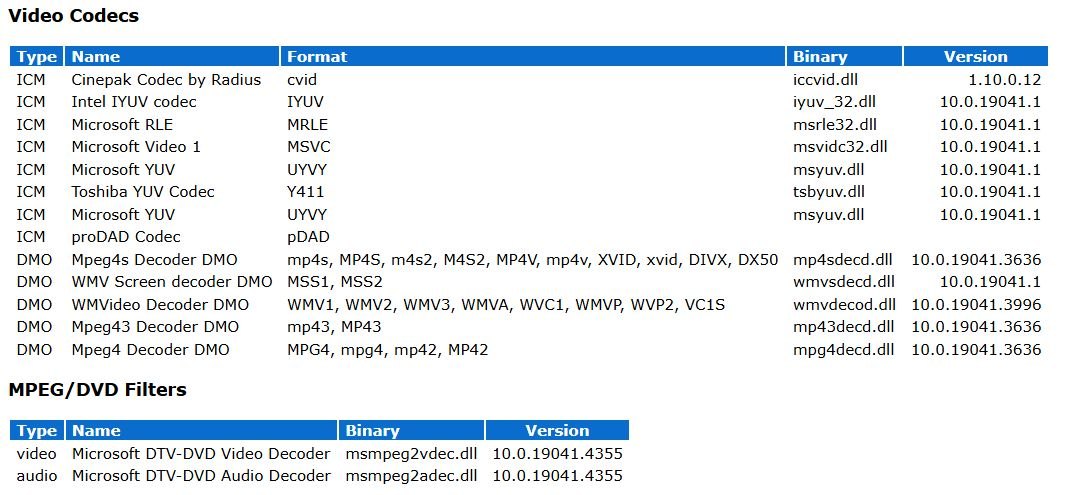Screen dimensions: 1076x495
Task: Select Binary header in Video Codecs table
Action: tap(844, 56)
